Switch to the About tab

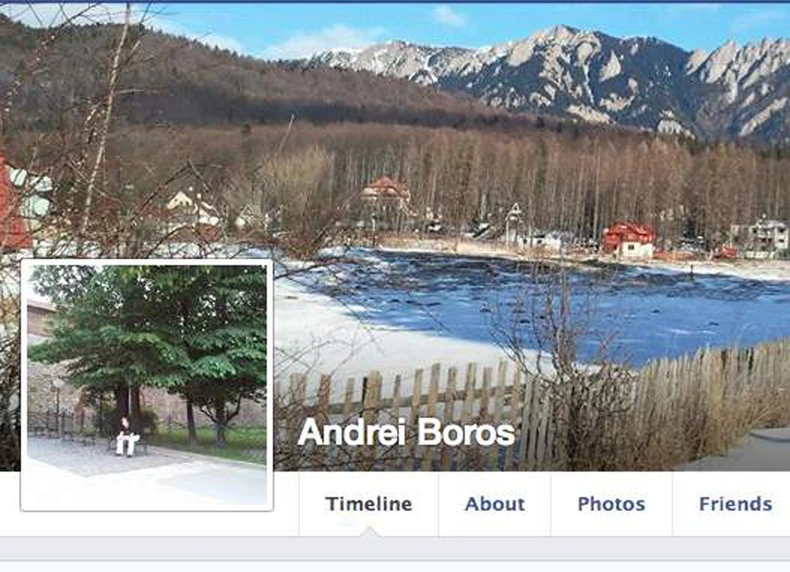[x=495, y=503]
